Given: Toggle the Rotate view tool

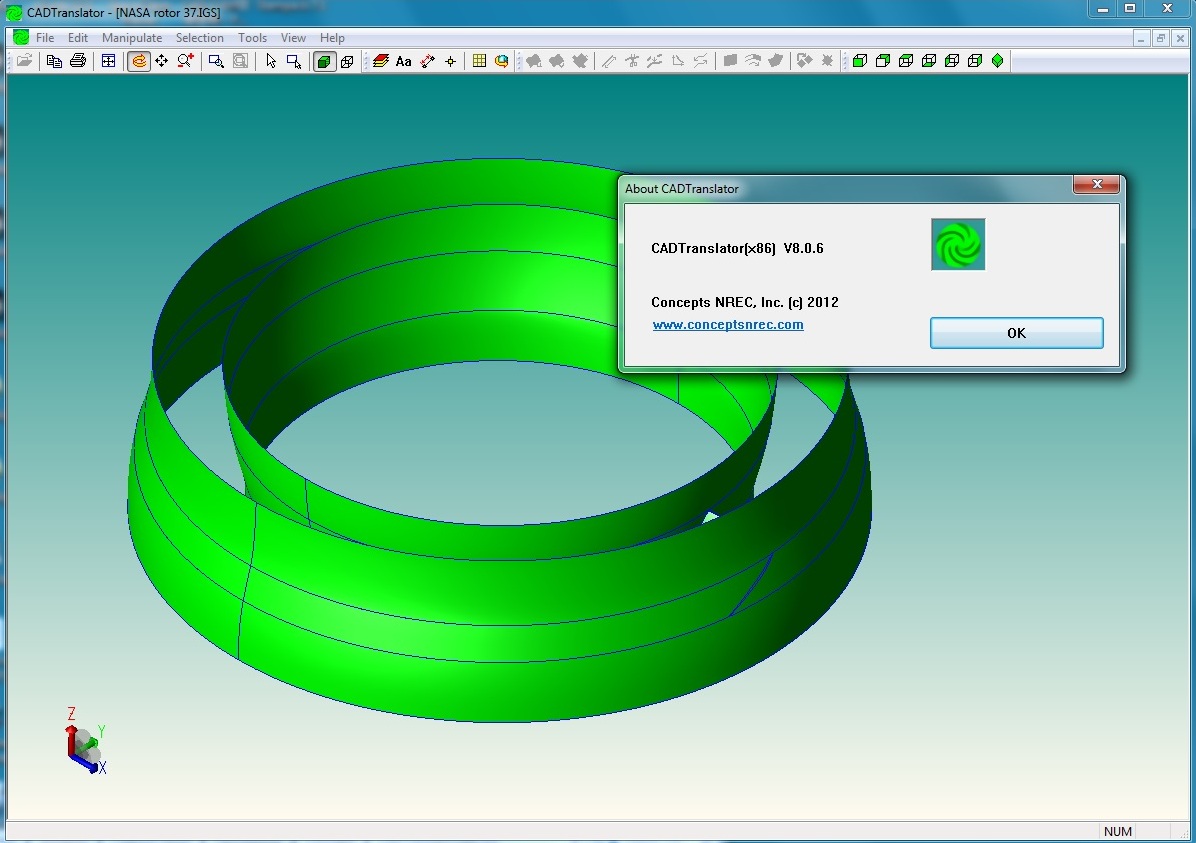Looking at the screenshot, I should 139,61.
